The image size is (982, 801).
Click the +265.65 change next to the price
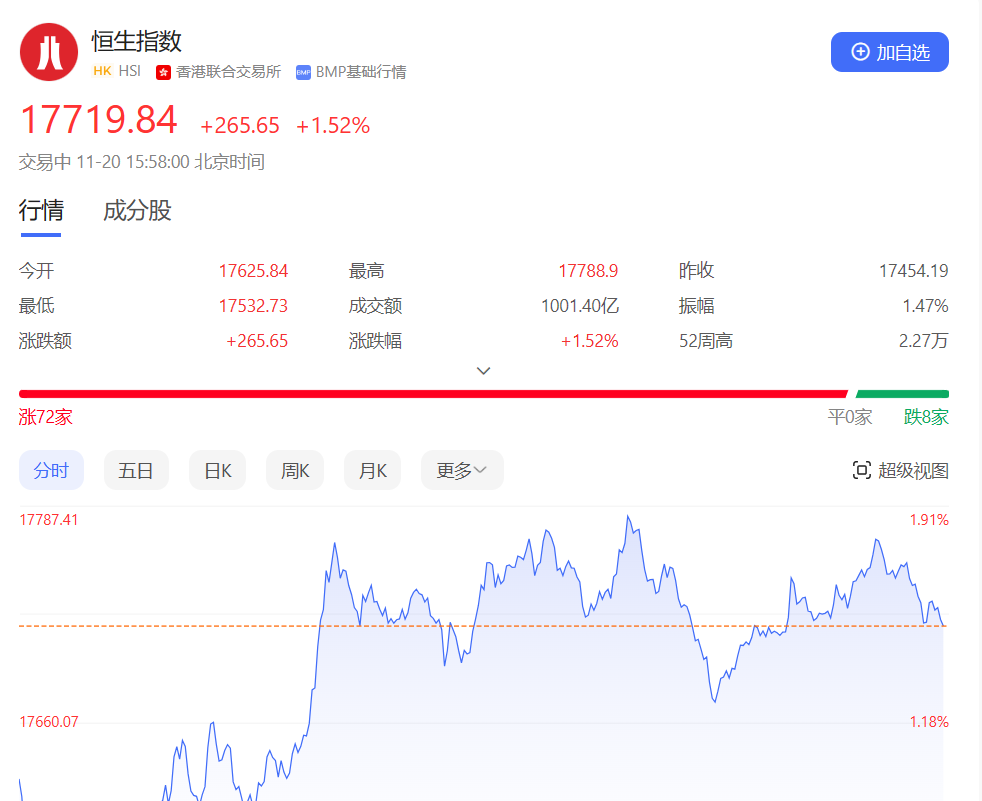tap(240, 125)
